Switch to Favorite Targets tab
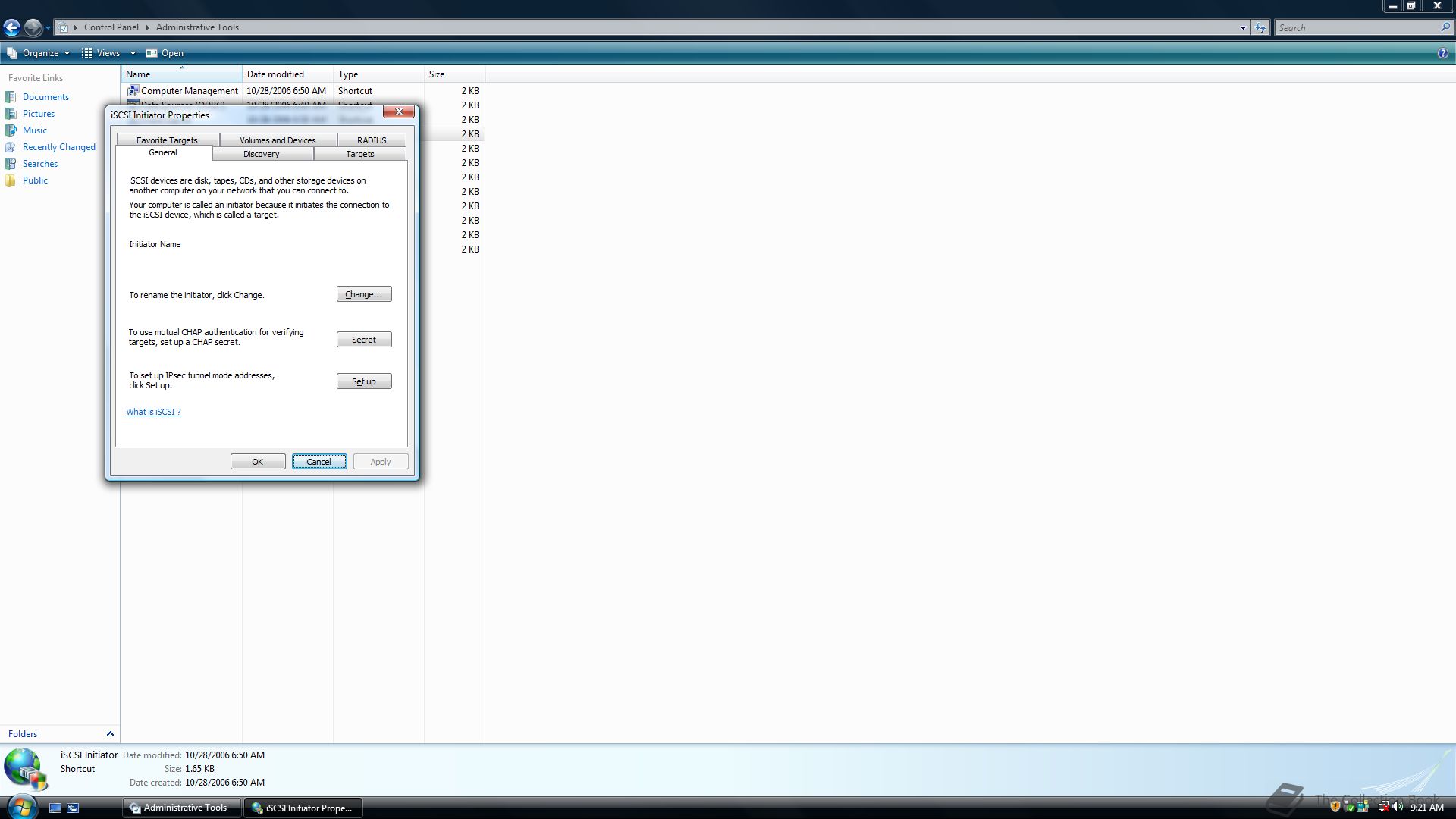Viewport: 1456px width, 819px height. [x=167, y=140]
